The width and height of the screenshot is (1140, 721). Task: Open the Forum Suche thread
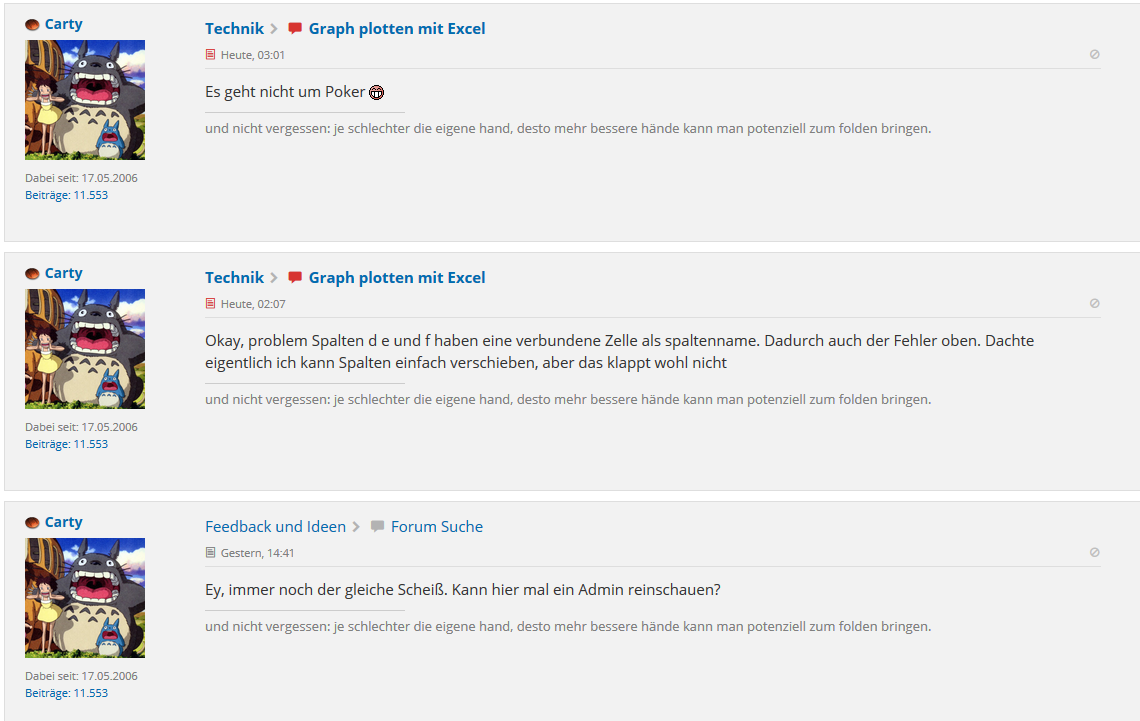tap(437, 526)
